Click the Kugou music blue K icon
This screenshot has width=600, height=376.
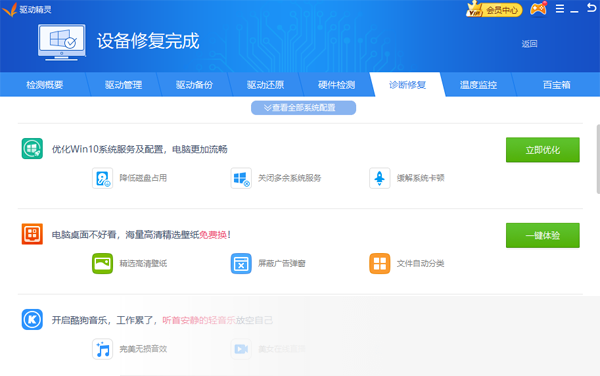coord(32,319)
